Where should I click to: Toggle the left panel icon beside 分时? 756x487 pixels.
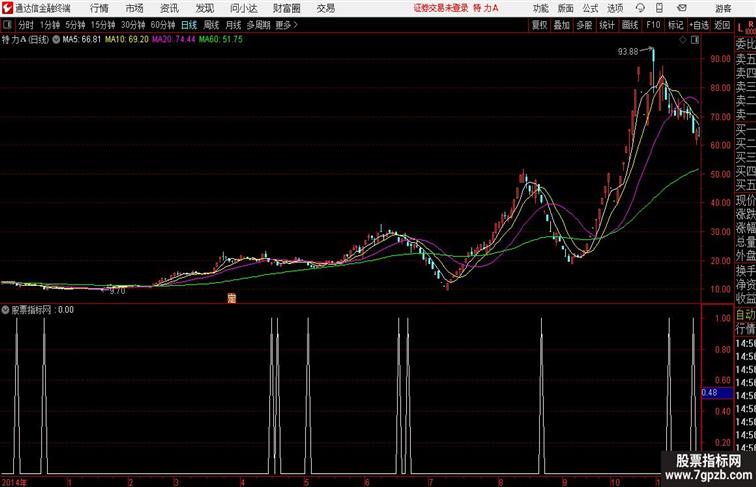[x=7, y=25]
